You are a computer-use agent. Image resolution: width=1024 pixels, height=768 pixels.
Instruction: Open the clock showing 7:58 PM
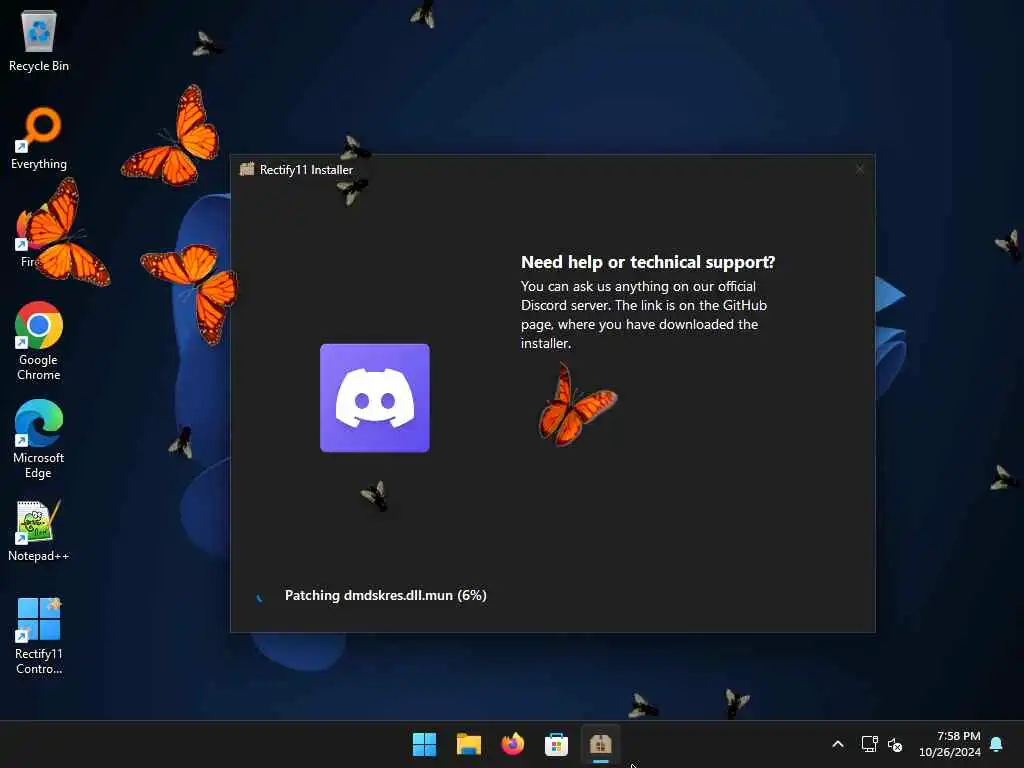pos(950,744)
